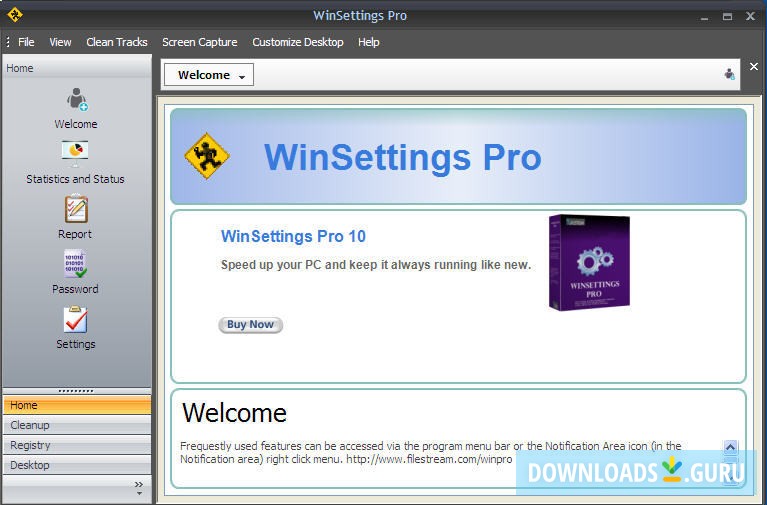Minimize the WinSettings Pro window

pyautogui.click(x=704, y=17)
